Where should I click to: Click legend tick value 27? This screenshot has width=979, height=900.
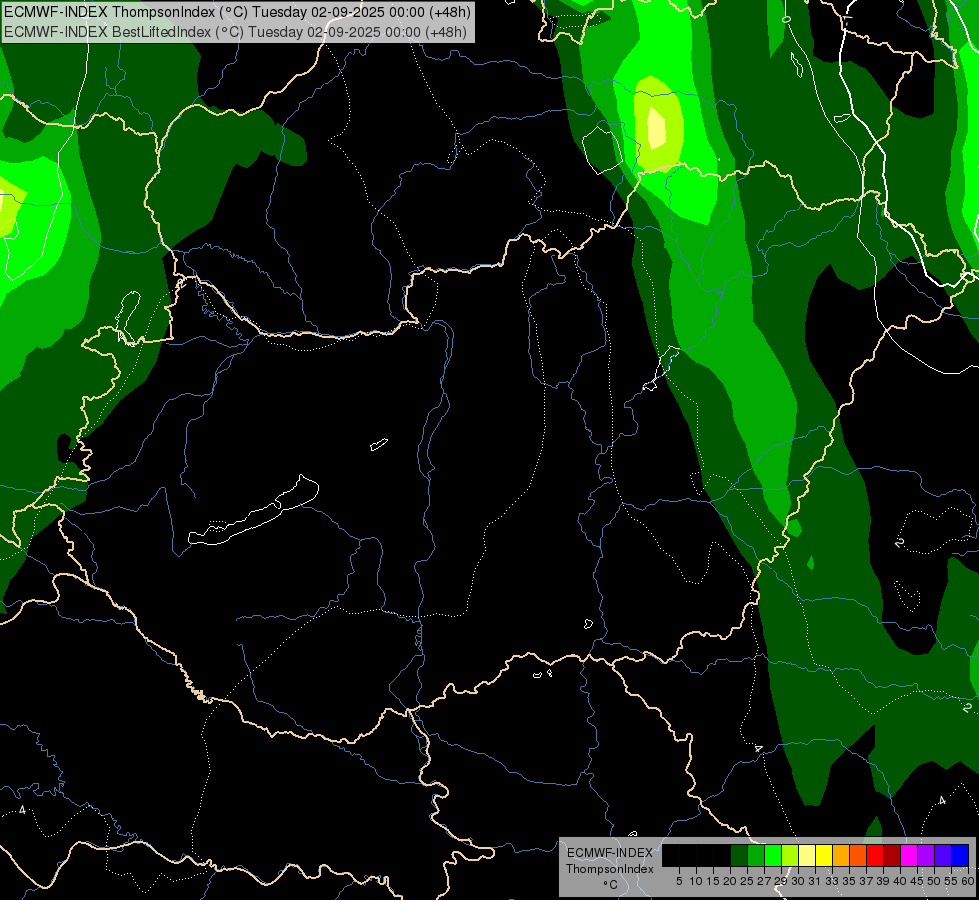tap(764, 881)
